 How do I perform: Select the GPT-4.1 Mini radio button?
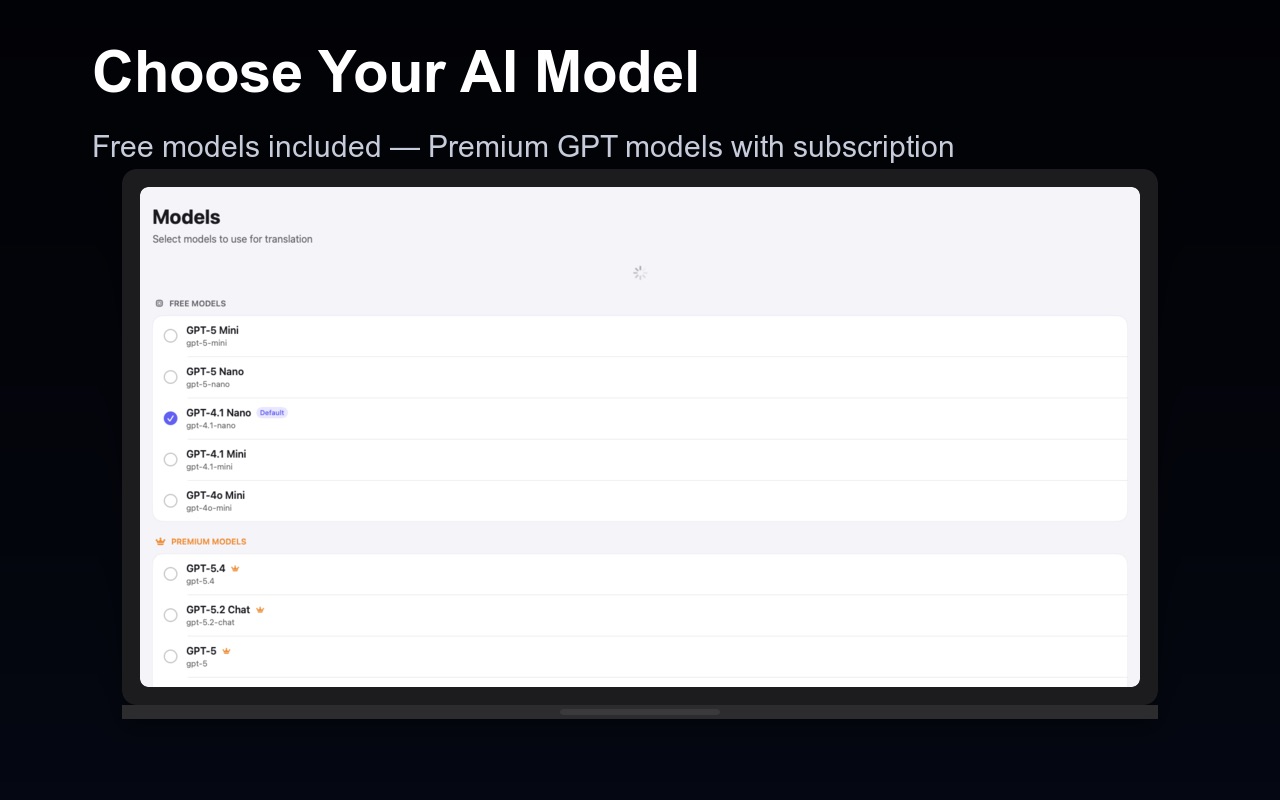(x=170, y=460)
